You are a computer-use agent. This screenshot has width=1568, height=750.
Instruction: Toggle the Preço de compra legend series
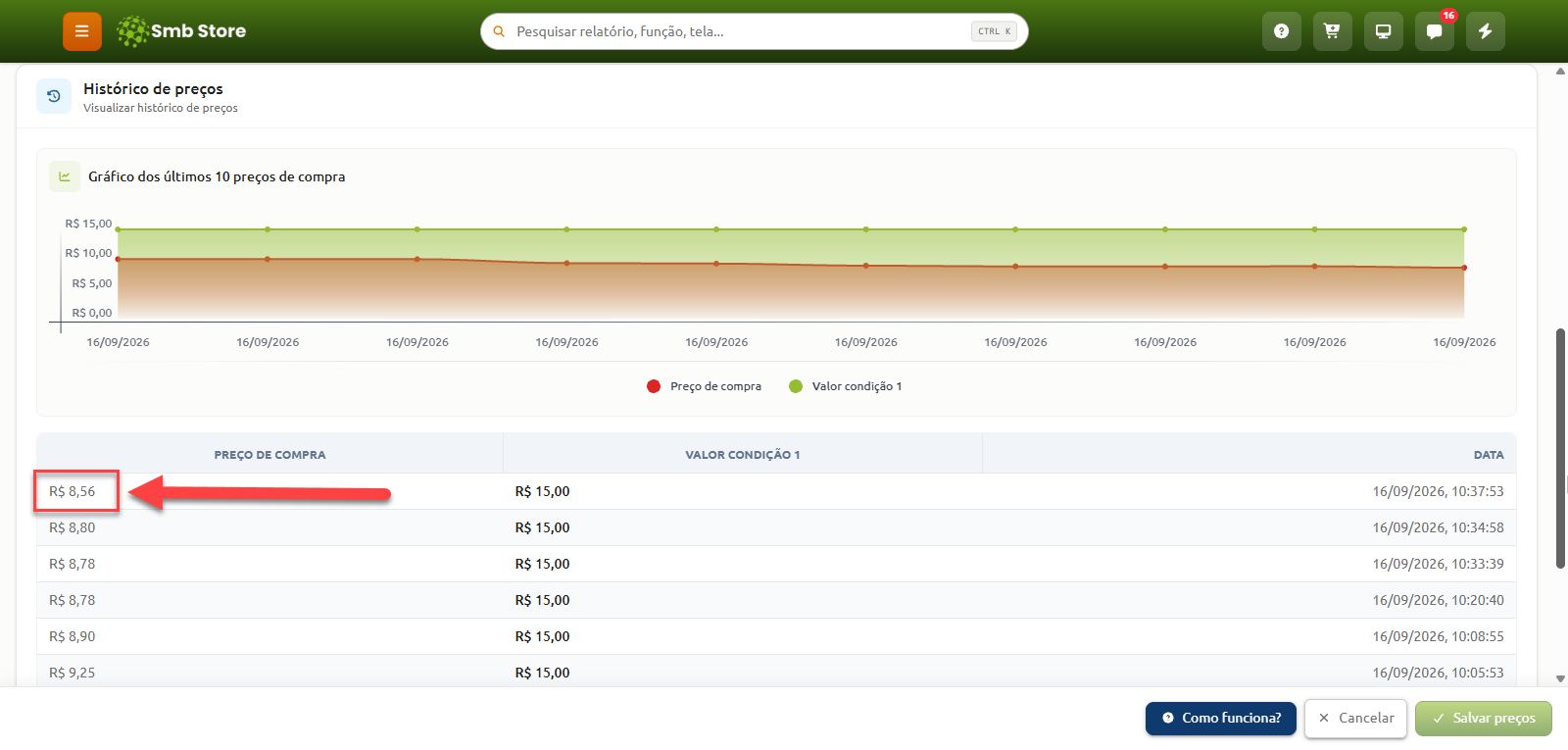705,386
